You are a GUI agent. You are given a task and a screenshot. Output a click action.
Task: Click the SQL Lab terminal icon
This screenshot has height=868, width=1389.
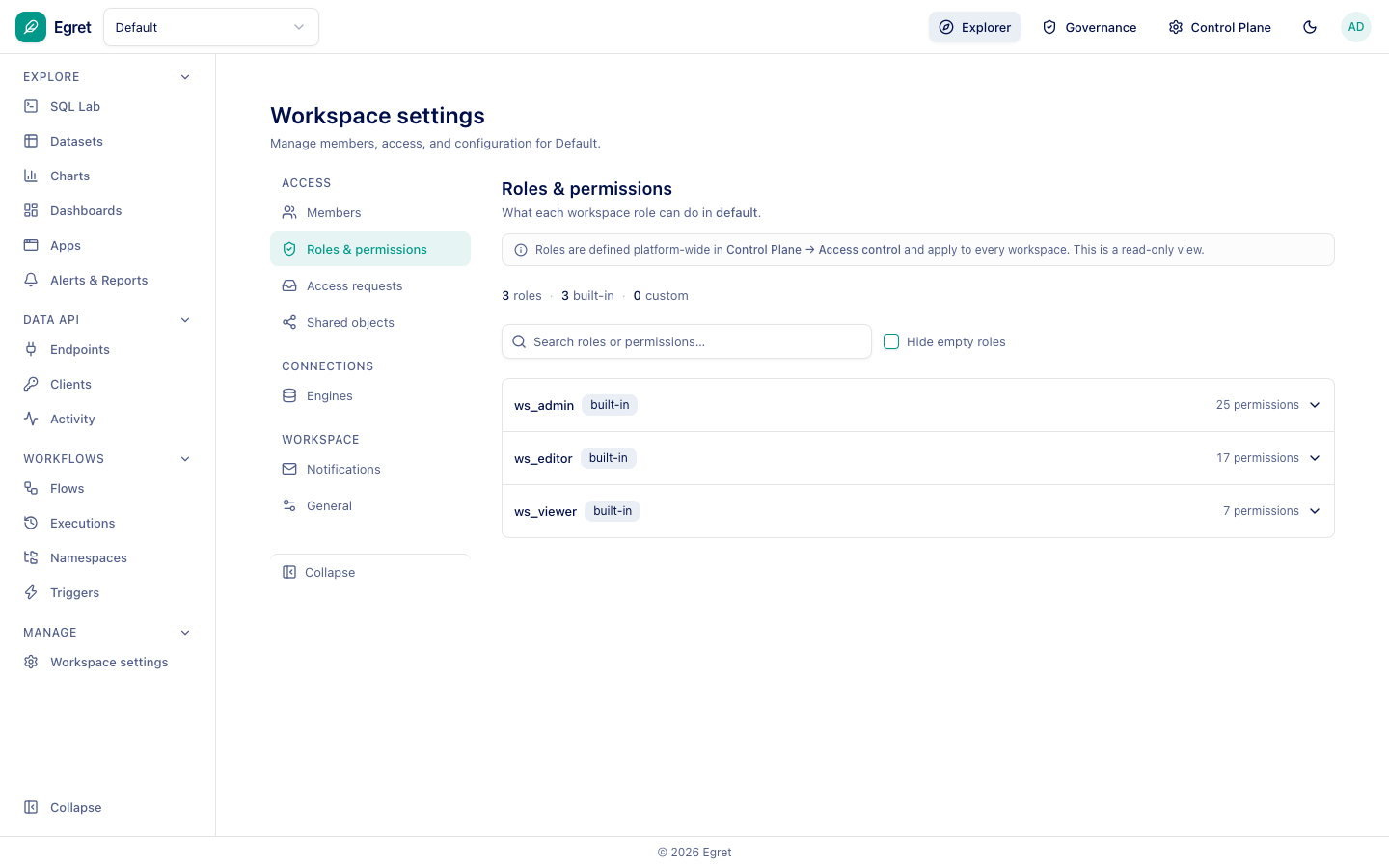coord(31,106)
